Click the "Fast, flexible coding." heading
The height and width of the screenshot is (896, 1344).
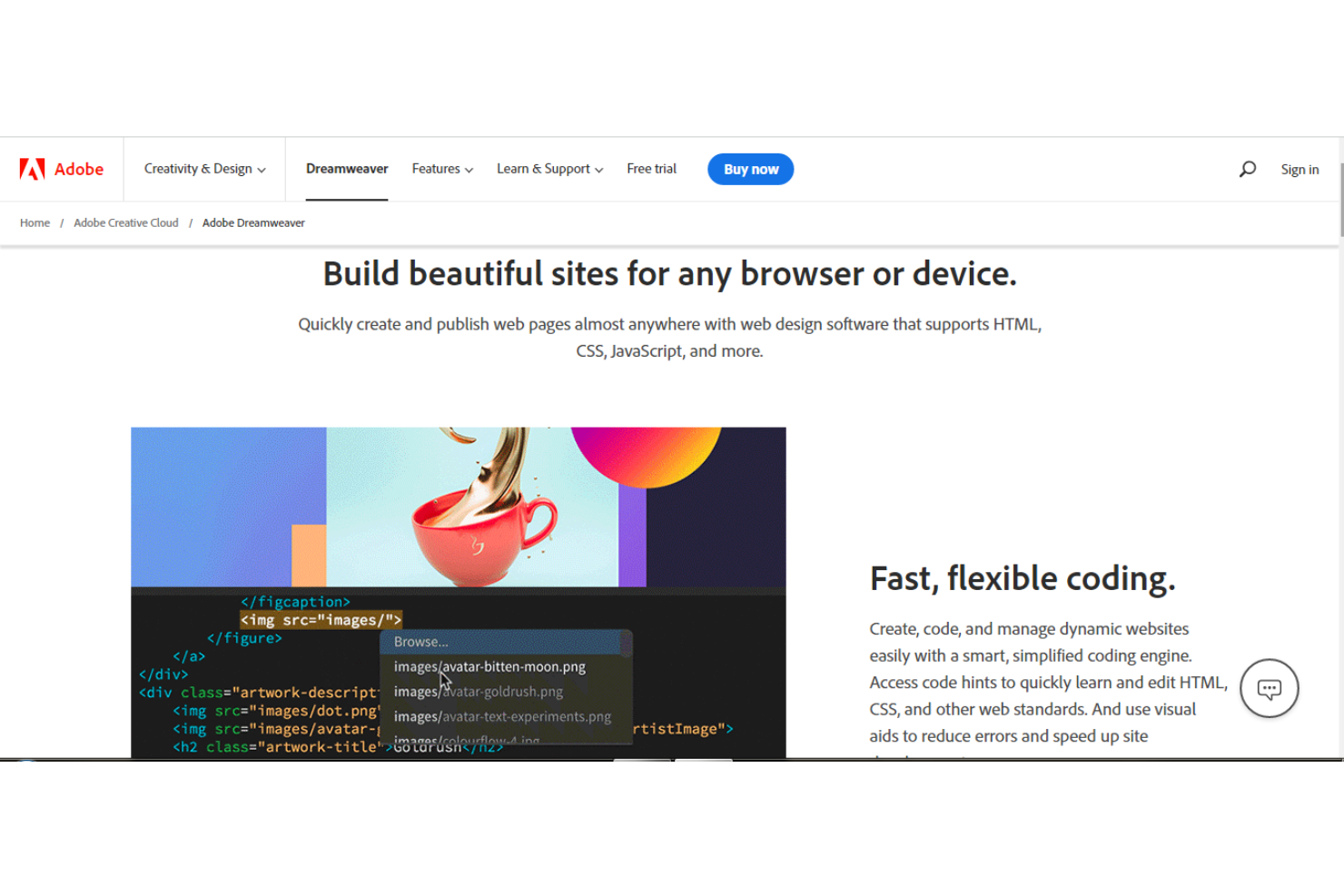(1022, 578)
